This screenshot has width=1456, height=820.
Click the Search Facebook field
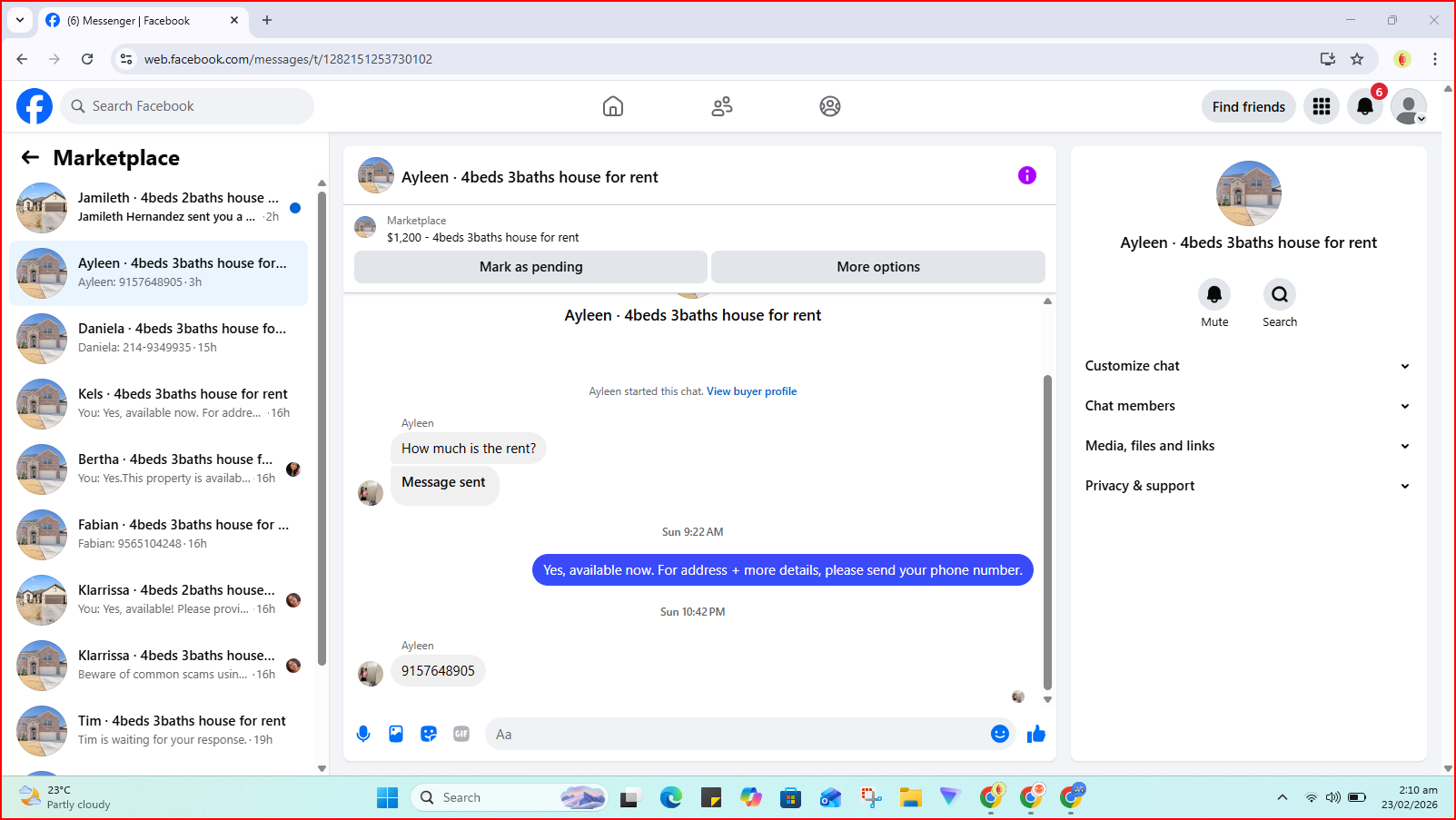tap(188, 106)
